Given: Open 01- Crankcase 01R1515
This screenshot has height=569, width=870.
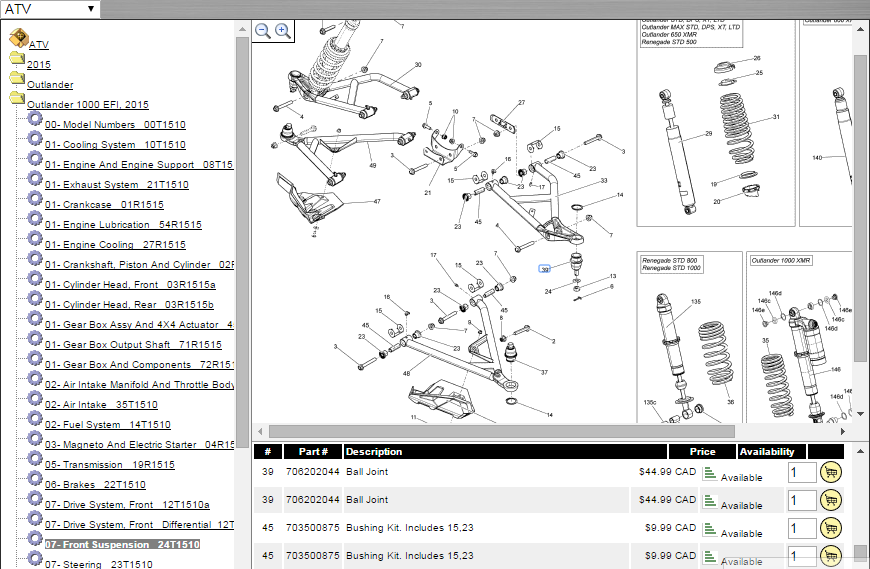Looking at the screenshot, I should 104,205.
